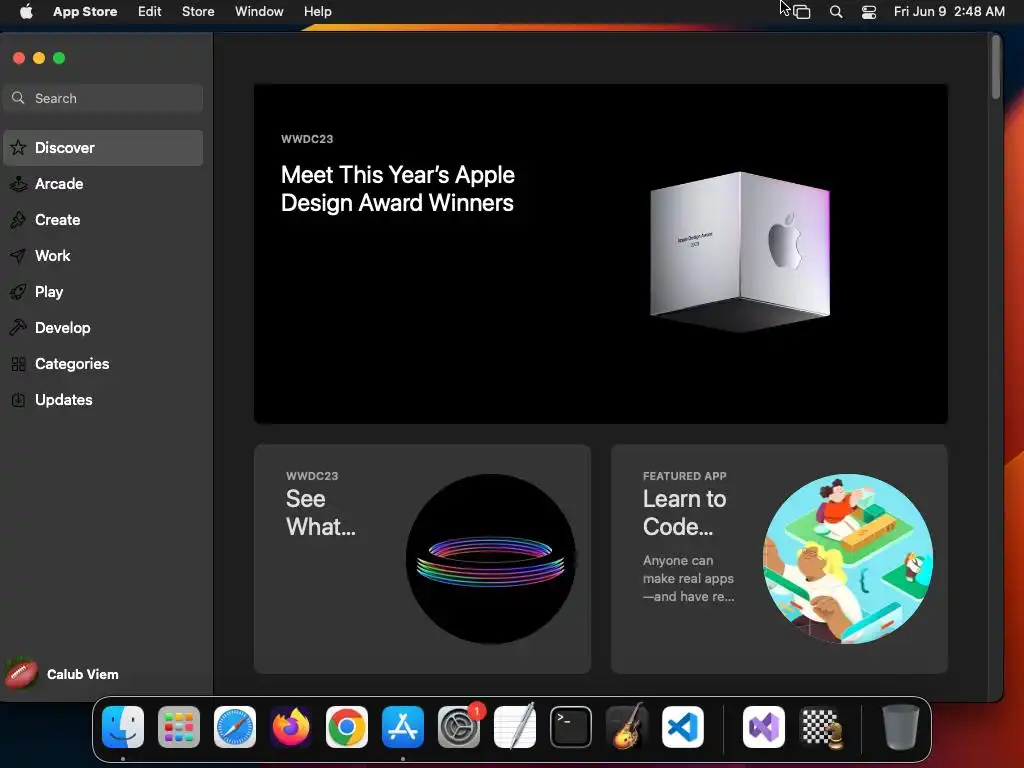
Task: Open Chess app from the Dock
Action: (x=820, y=726)
